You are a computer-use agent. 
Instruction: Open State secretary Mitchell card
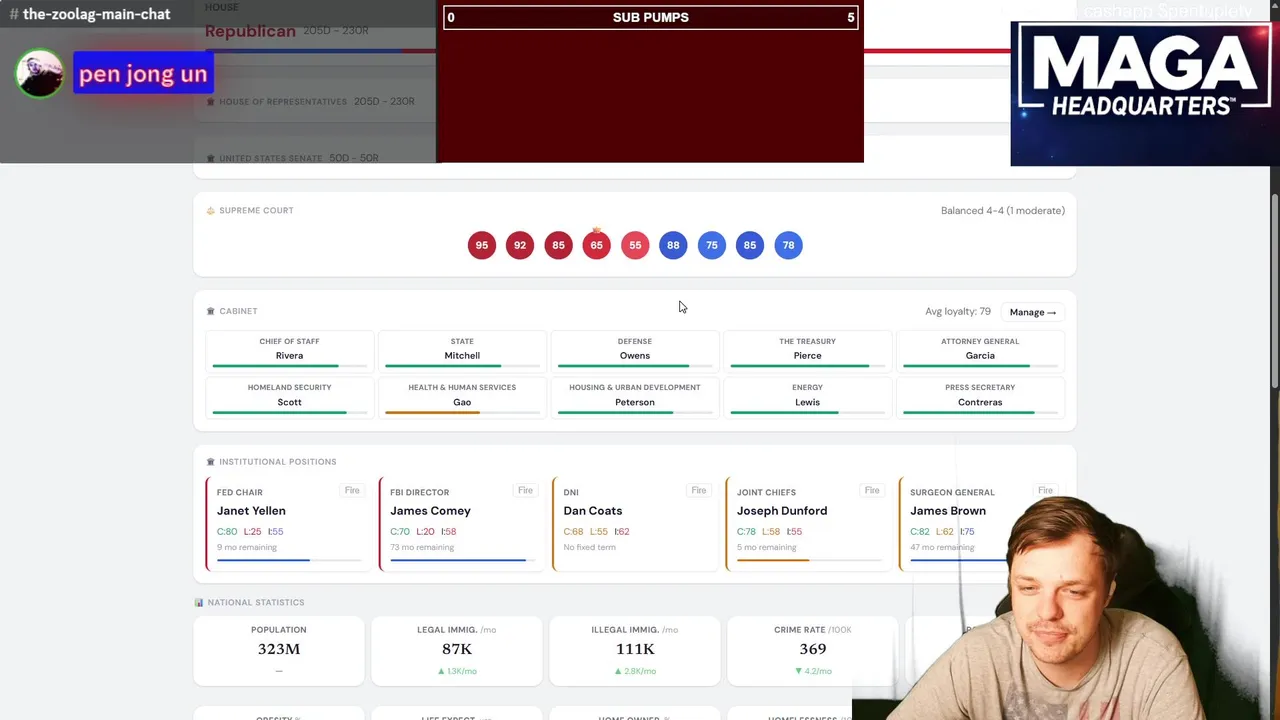(x=462, y=351)
